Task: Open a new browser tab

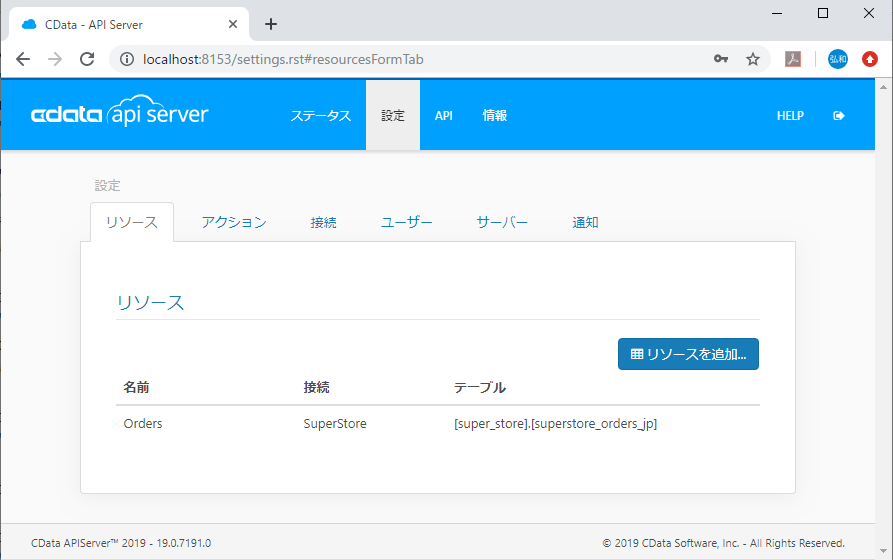Action: point(271,24)
